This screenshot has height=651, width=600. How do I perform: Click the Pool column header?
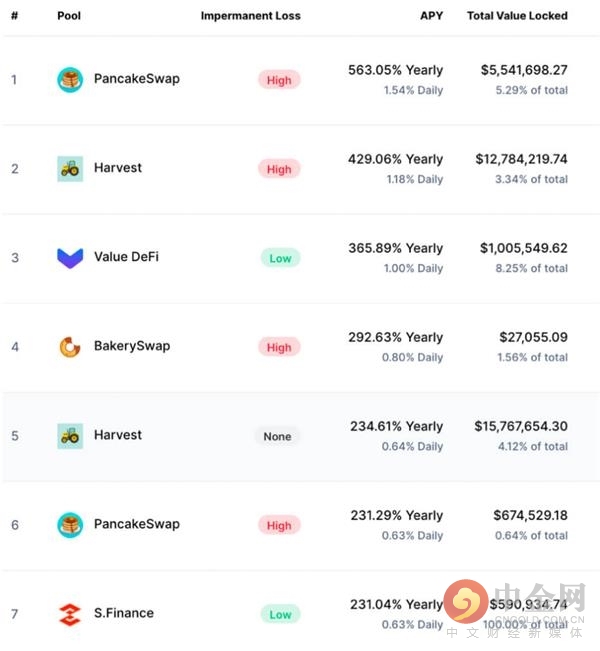point(69,16)
